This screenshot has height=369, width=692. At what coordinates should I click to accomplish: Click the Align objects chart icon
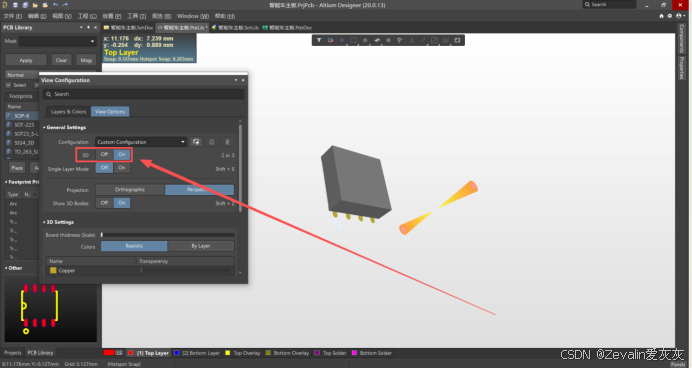(x=365, y=40)
